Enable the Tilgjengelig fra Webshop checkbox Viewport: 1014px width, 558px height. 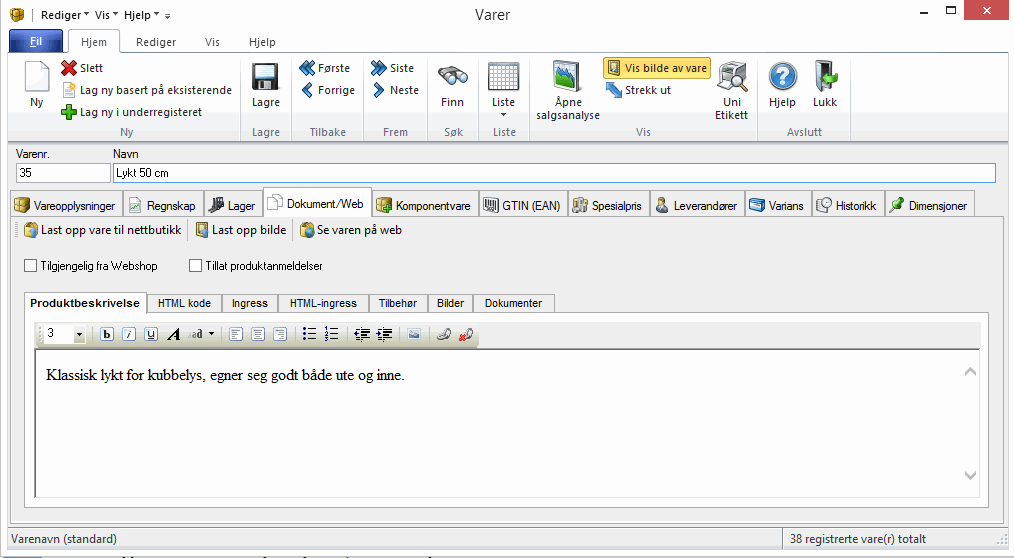(x=30, y=266)
